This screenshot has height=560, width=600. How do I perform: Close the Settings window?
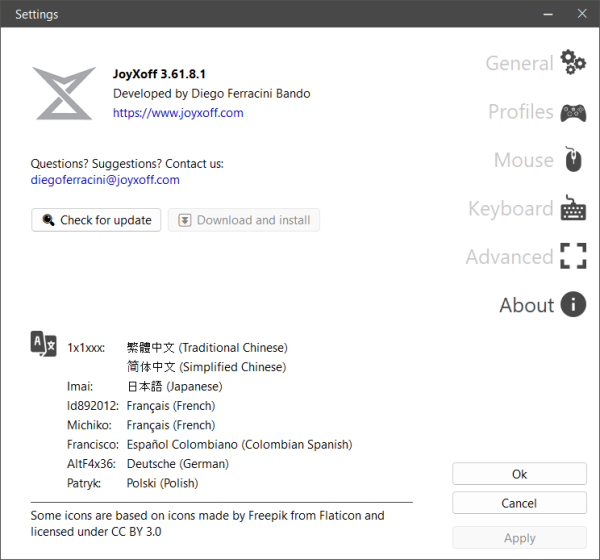pyautogui.click(x=582, y=14)
